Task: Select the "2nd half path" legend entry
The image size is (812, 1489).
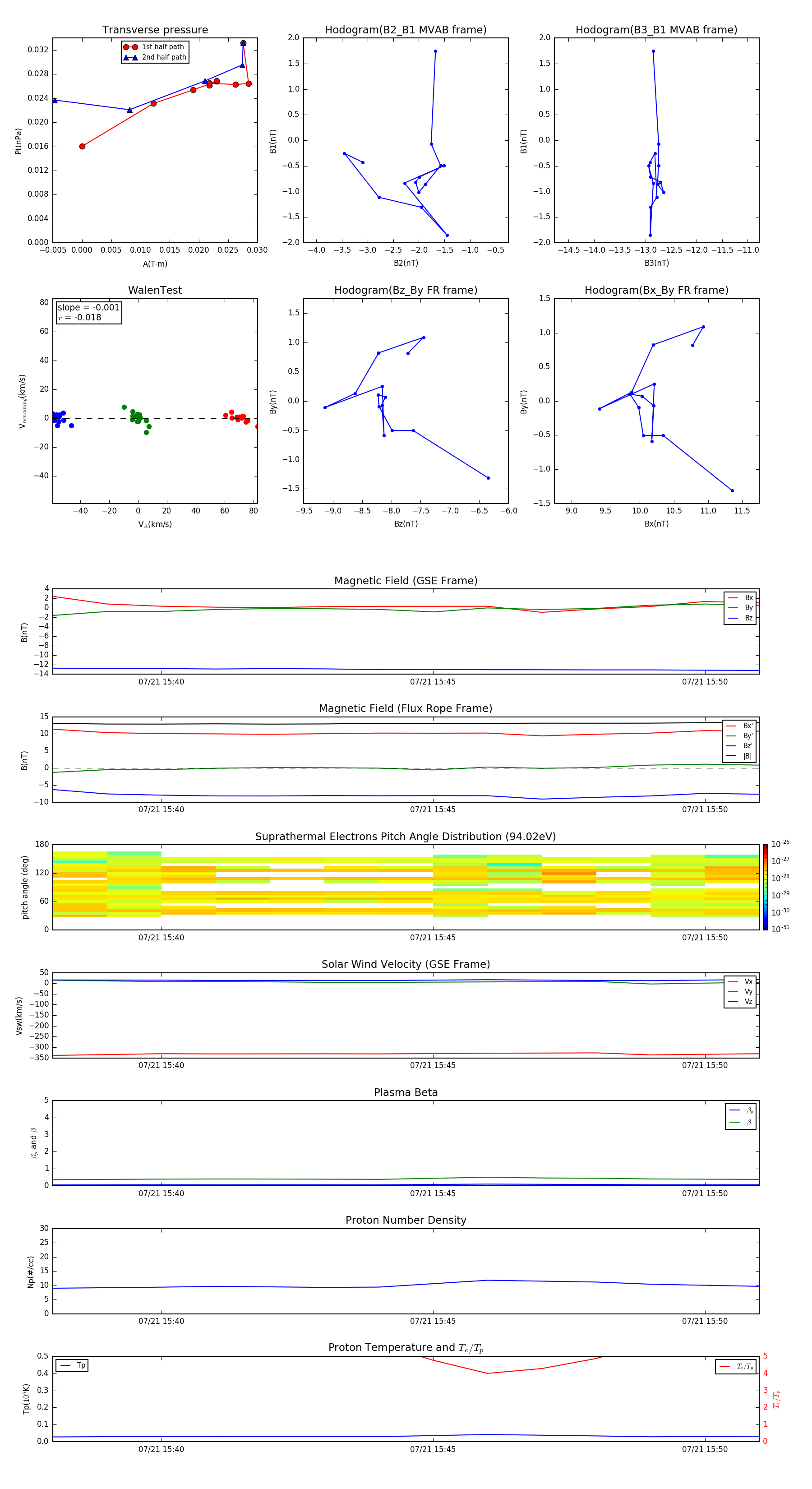Action: pyautogui.click(x=154, y=57)
